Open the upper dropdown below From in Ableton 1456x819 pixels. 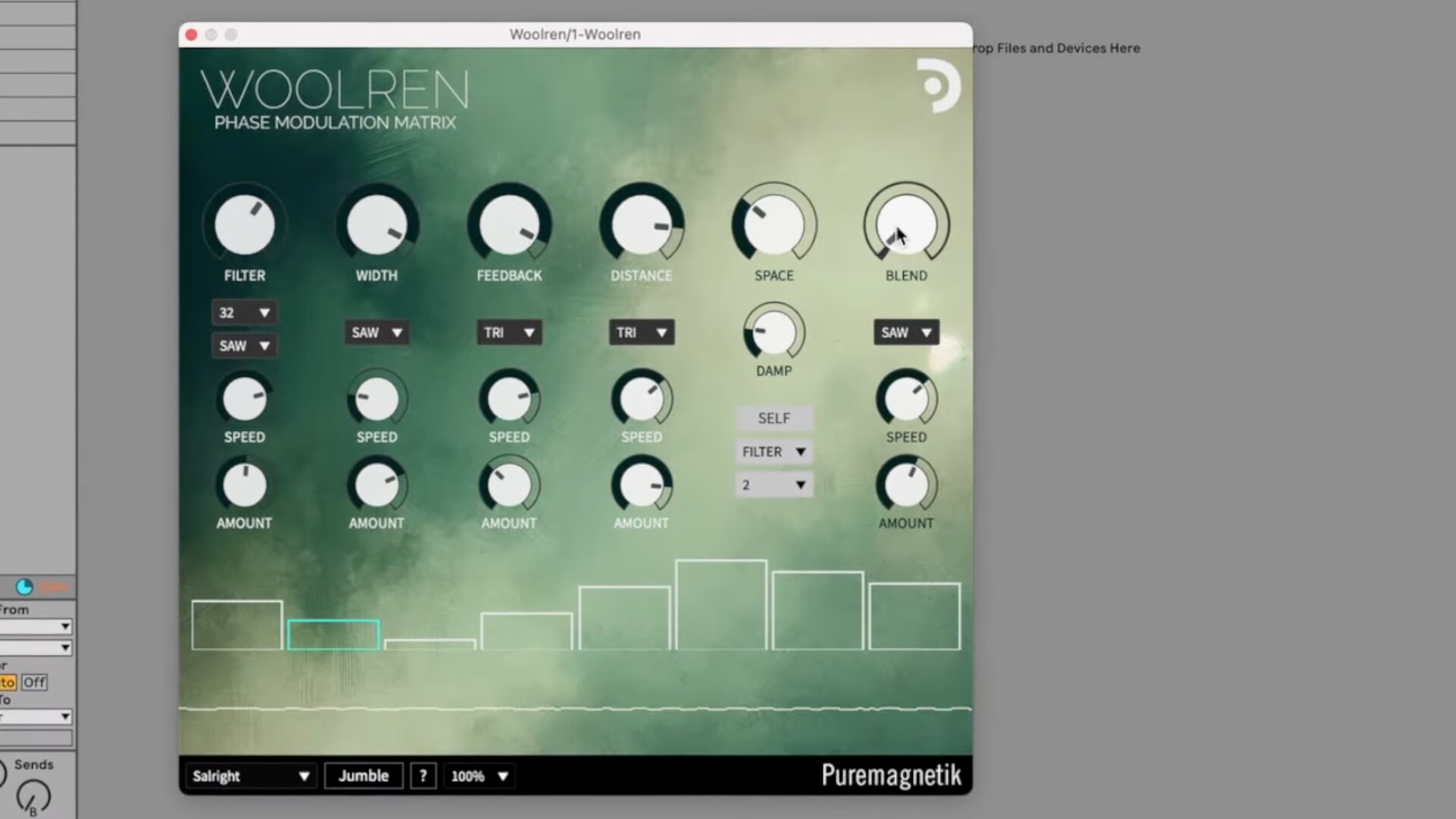point(36,626)
